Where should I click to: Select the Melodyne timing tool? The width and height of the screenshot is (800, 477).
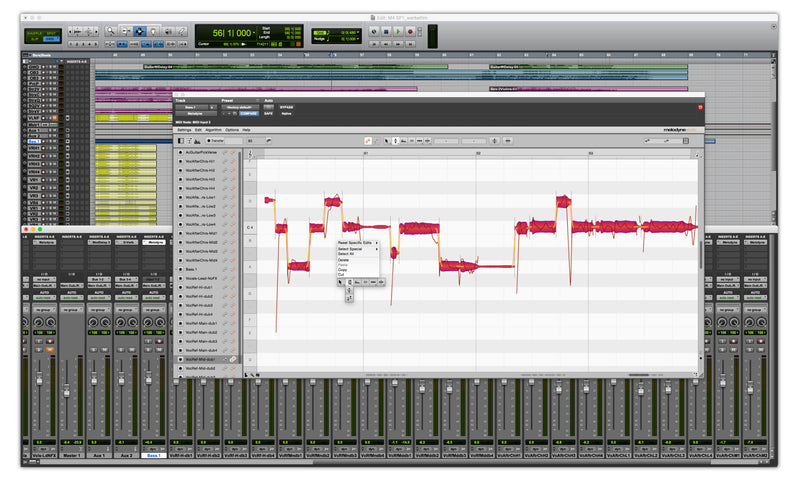[419, 140]
